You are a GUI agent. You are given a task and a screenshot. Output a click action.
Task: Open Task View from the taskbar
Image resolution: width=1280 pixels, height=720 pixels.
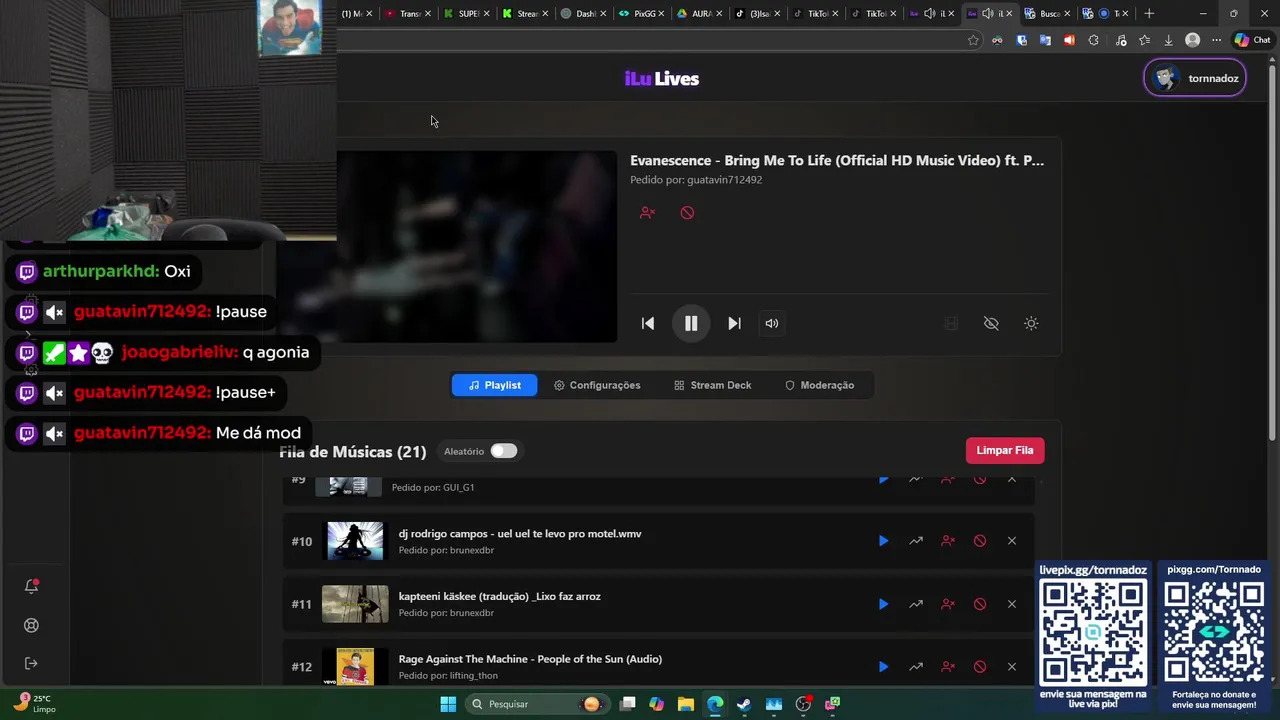point(628,704)
